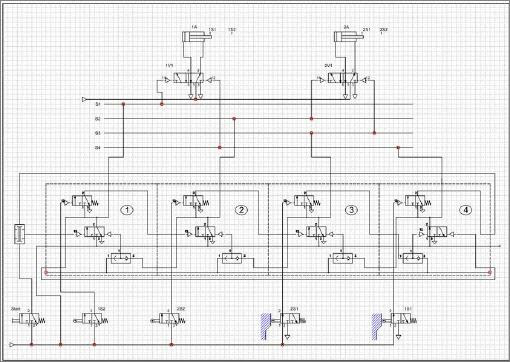The width and height of the screenshot is (510, 362).
Task: Click the circled step number 1
Action: (127, 210)
